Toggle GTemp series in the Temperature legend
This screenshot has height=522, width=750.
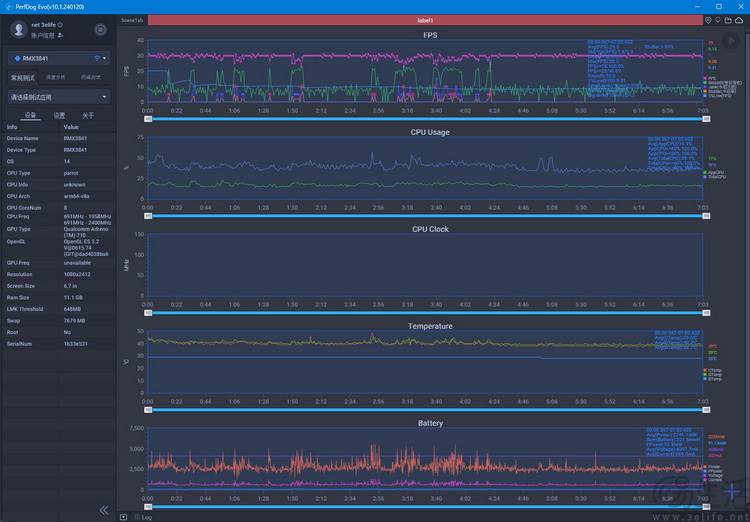click(712, 374)
